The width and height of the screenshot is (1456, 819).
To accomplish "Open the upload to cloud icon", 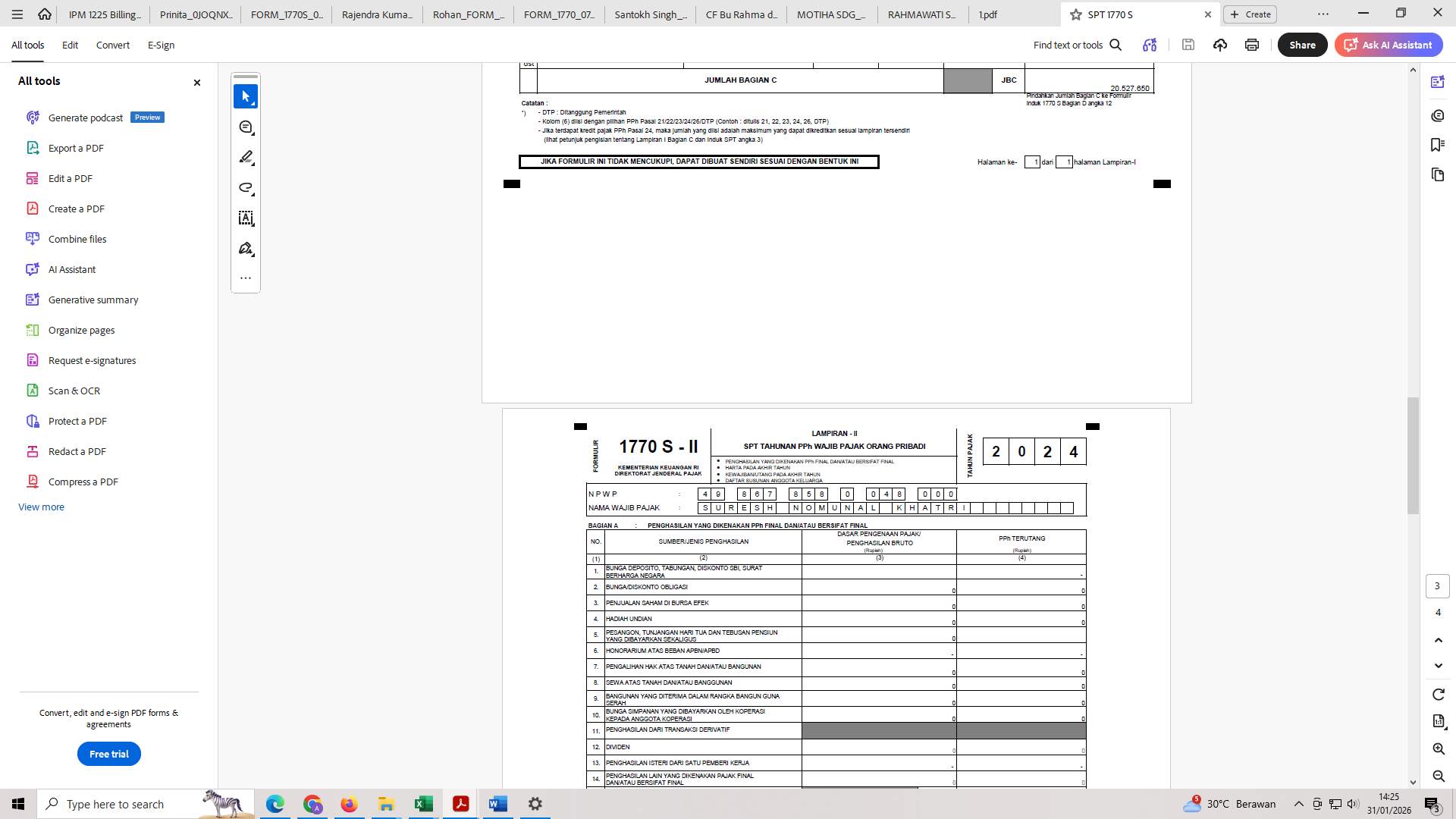I will tap(1219, 45).
